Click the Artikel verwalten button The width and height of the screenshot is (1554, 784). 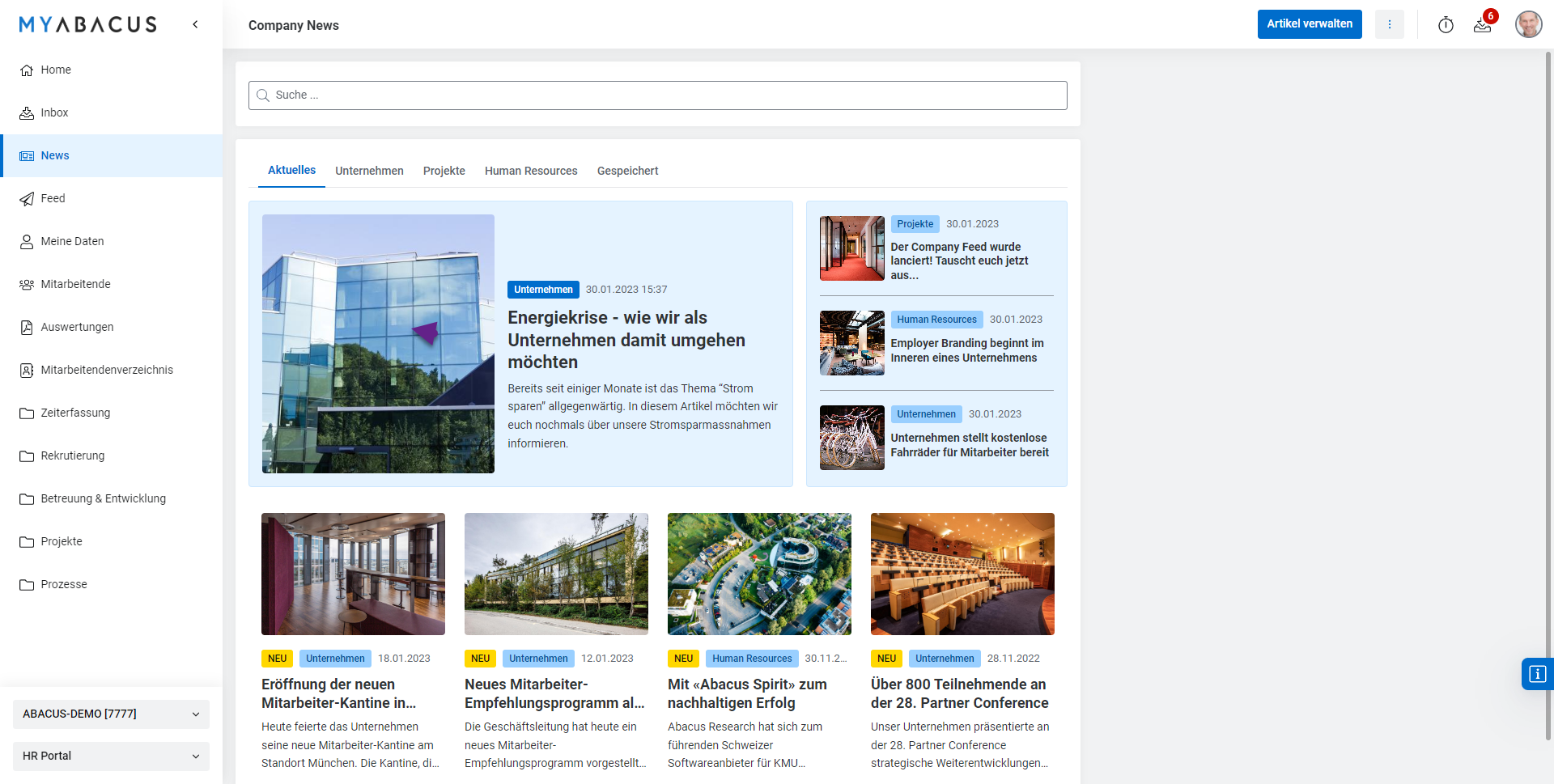1310,24
